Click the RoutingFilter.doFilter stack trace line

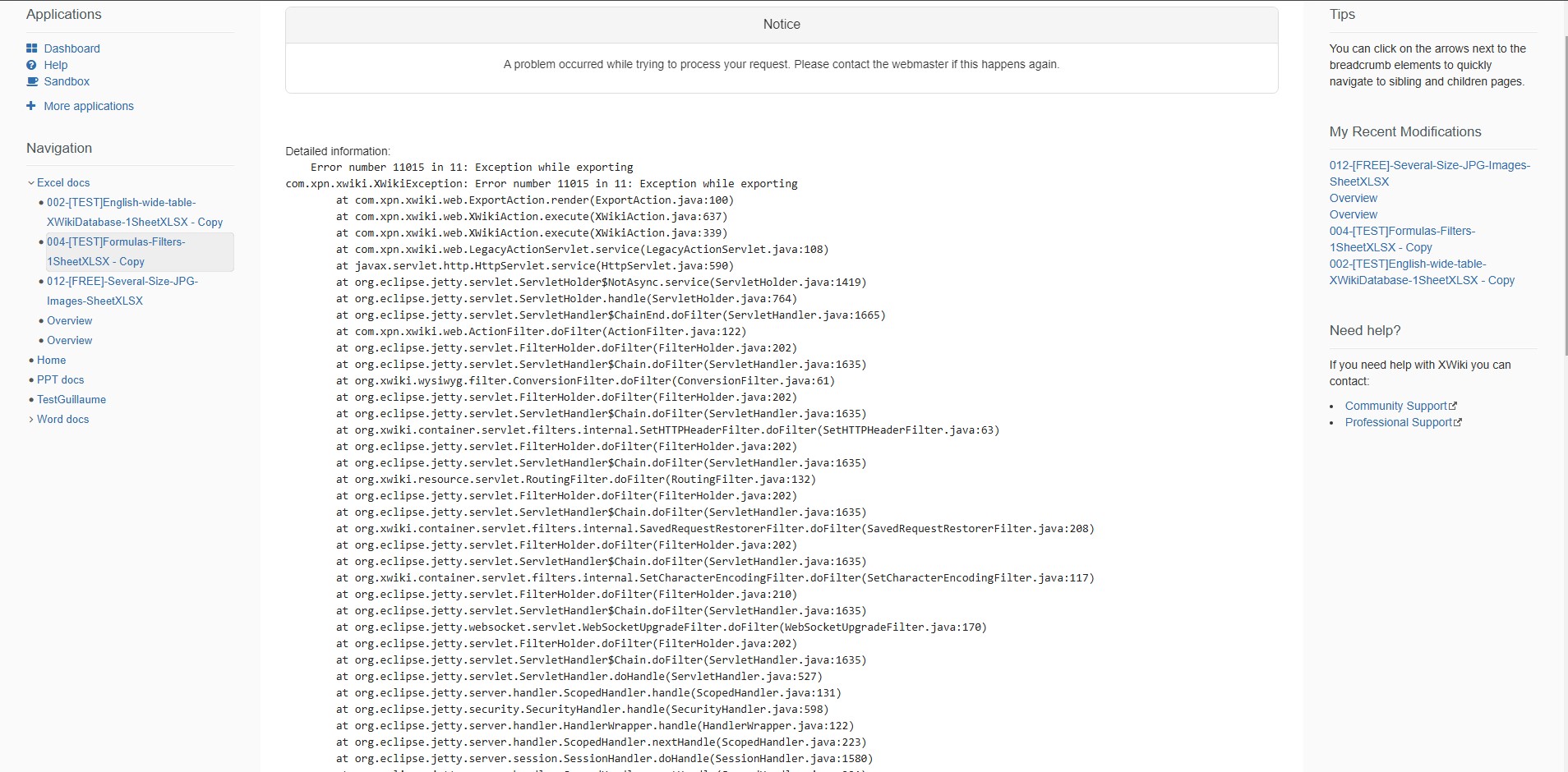[576, 480]
